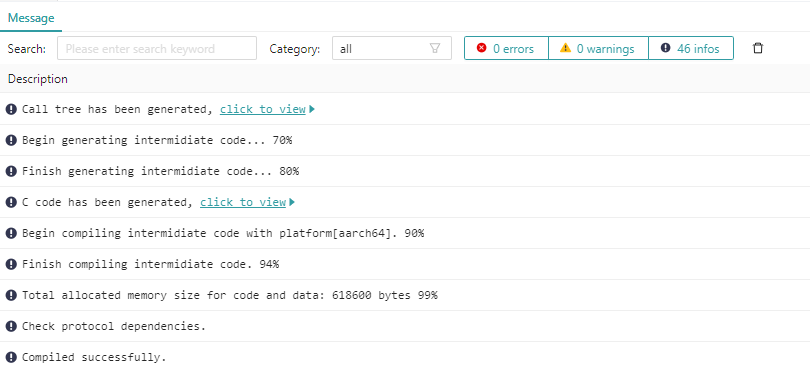Click the filter funnel icon in Category box
The image size is (810, 372).
435,48
